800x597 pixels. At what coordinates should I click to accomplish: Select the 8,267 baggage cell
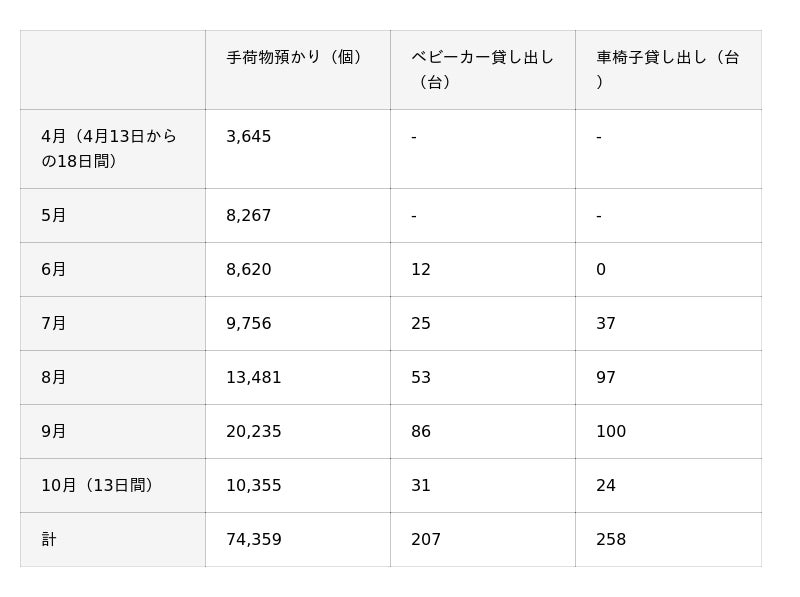pyautogui.click(x=249, y=216)
